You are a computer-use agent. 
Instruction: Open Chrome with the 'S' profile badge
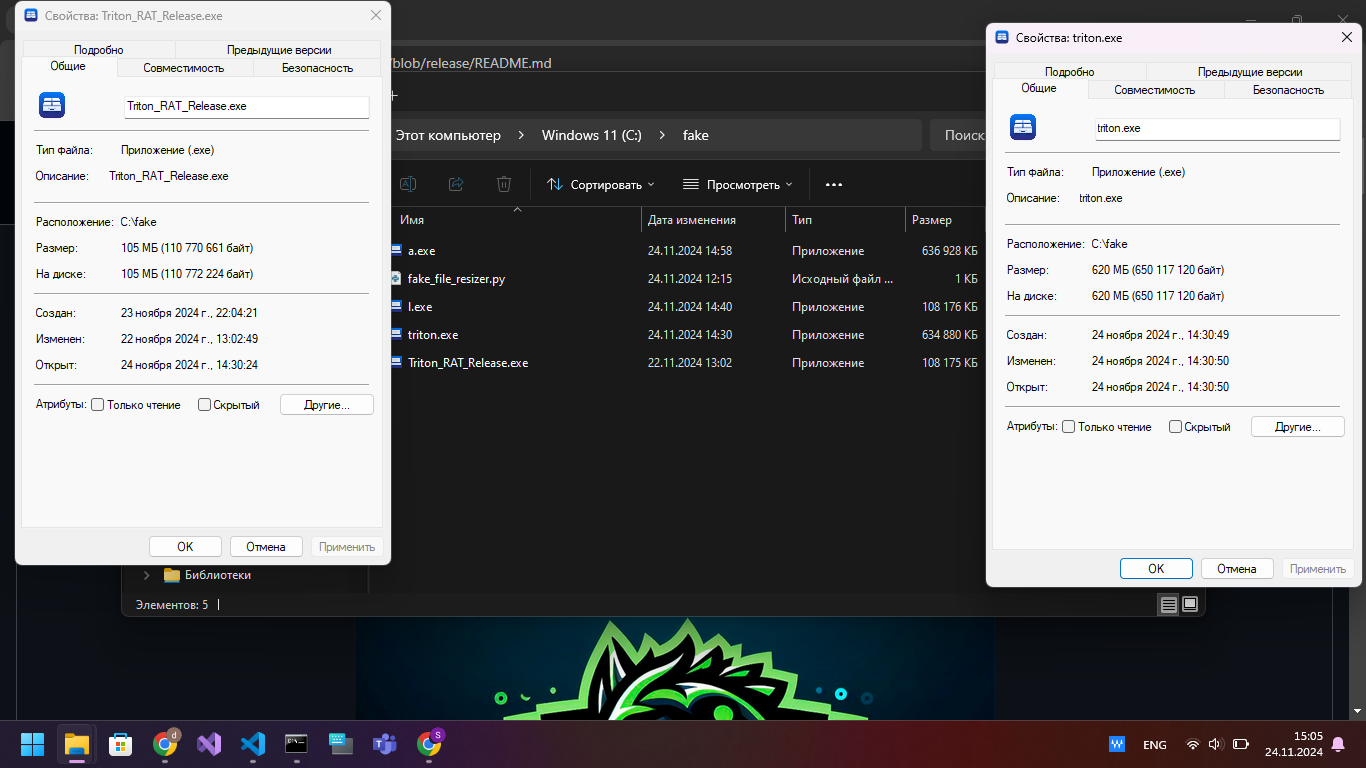pos(429,744)
